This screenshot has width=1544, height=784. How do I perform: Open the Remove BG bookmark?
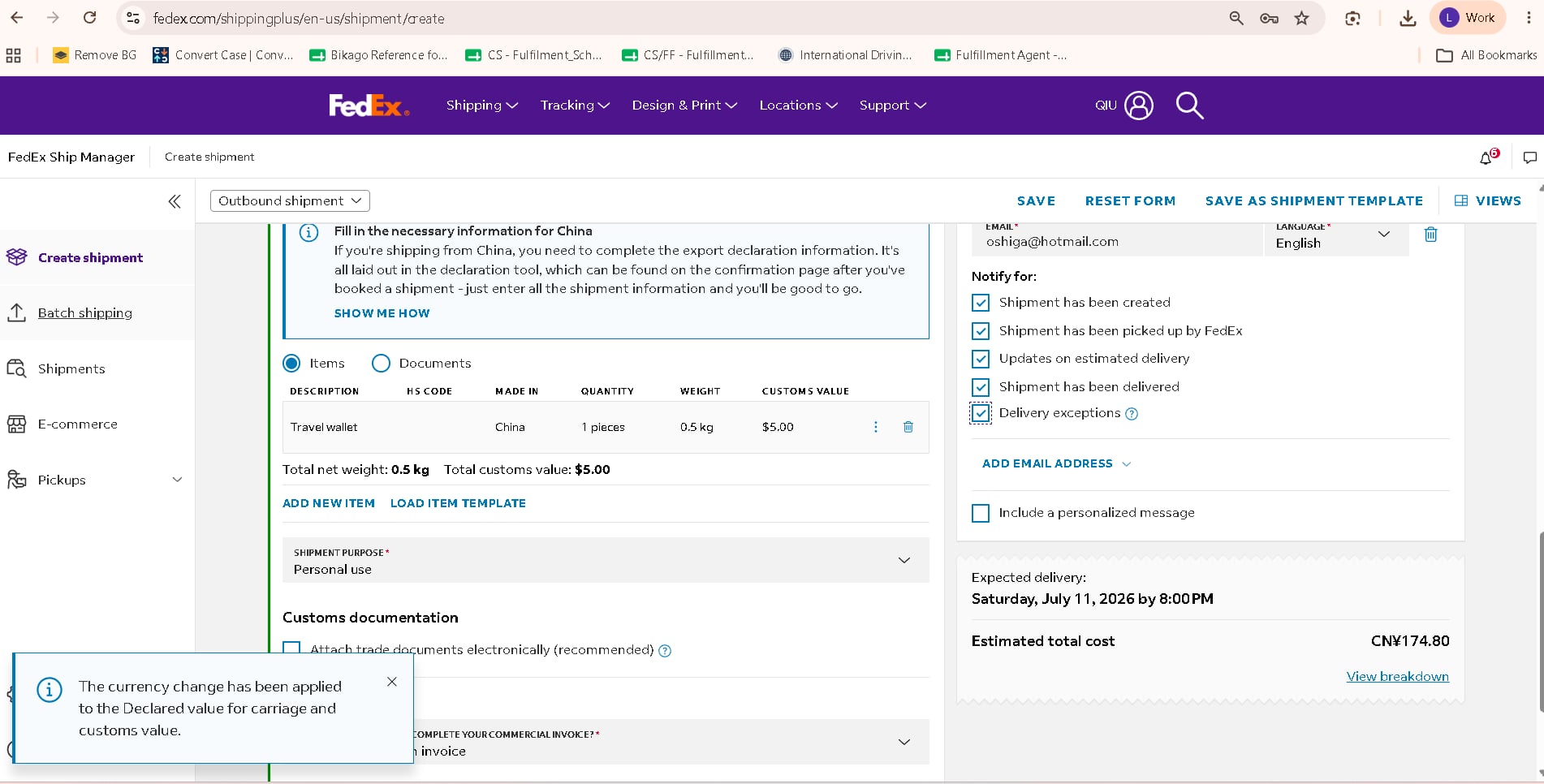(x=95, y=55)
